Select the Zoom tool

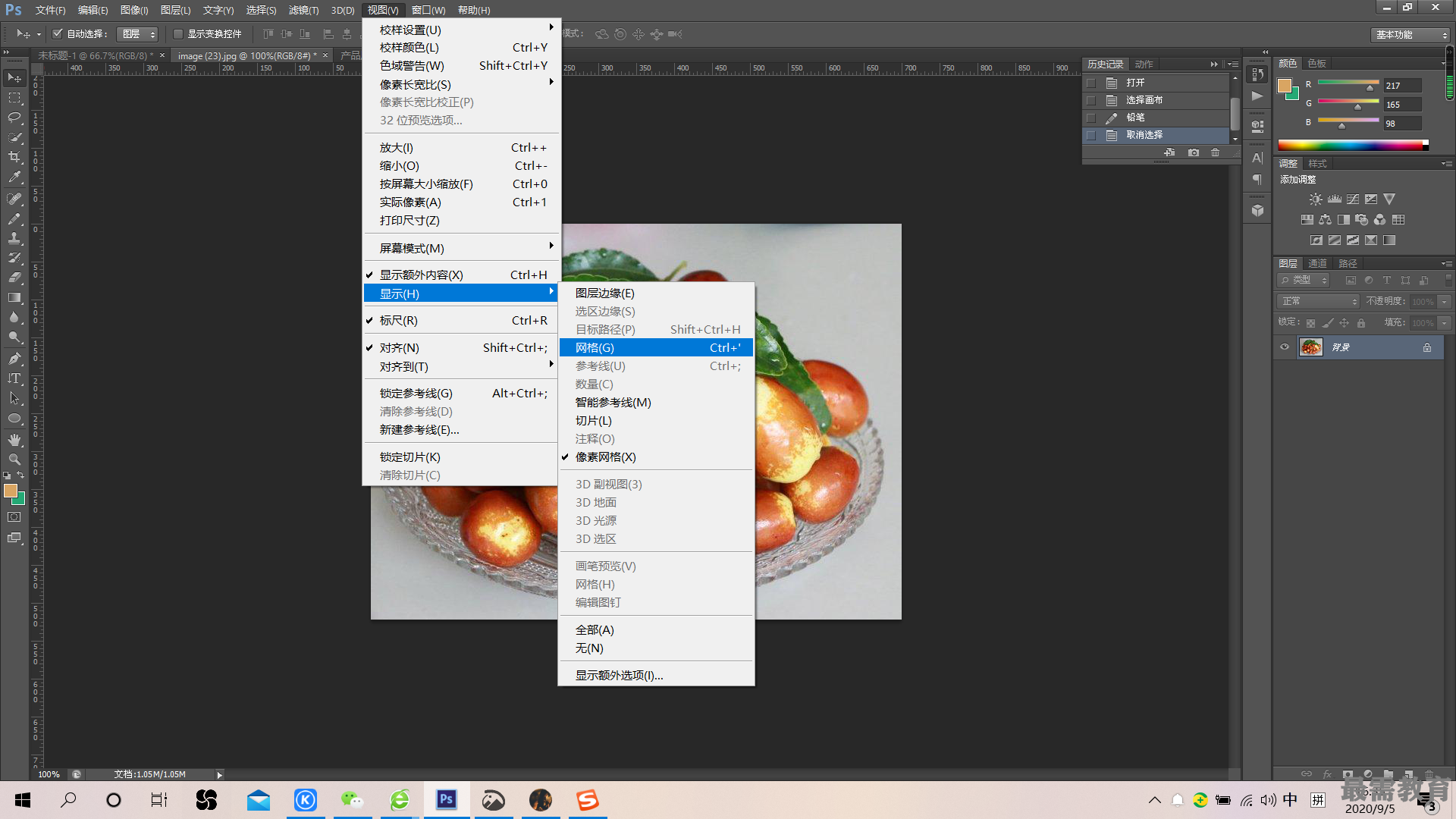[x=14, y=460]
